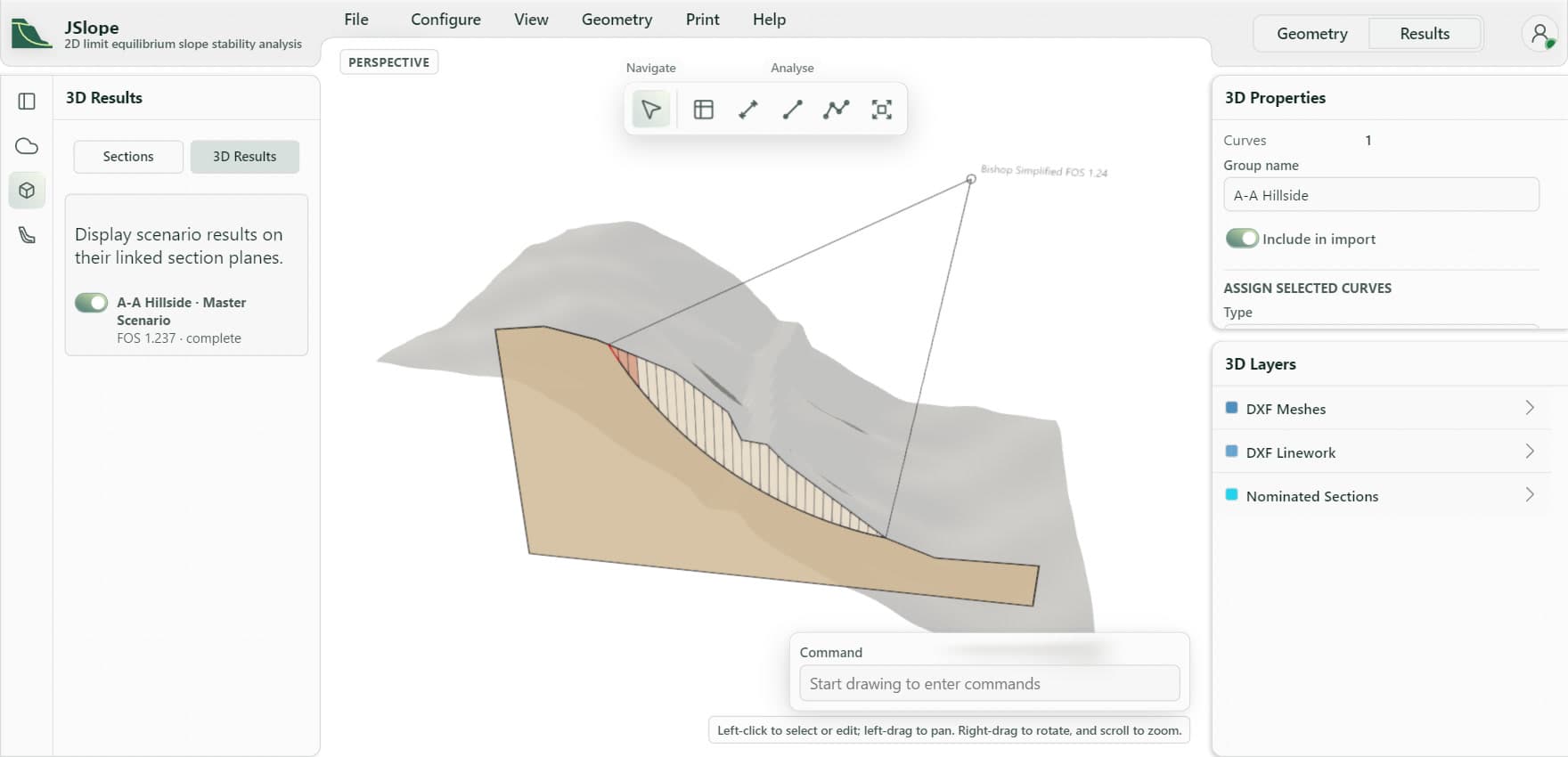The width and height of the screenshot is (1568, 757).
Task: Select the polyline draw tool
Action: pyautogui.click(x=837, y=110)
